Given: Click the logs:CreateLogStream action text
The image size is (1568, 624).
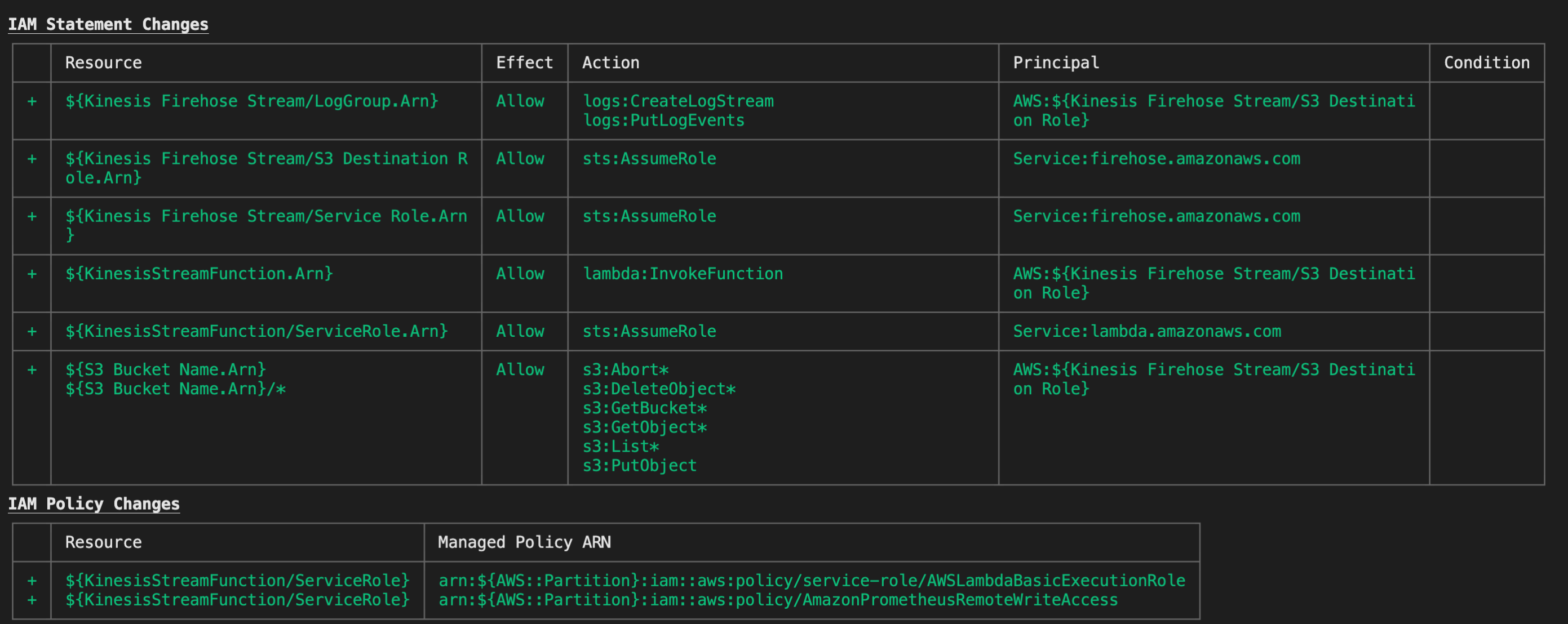Looking at the screenshot, I should 678,101.
